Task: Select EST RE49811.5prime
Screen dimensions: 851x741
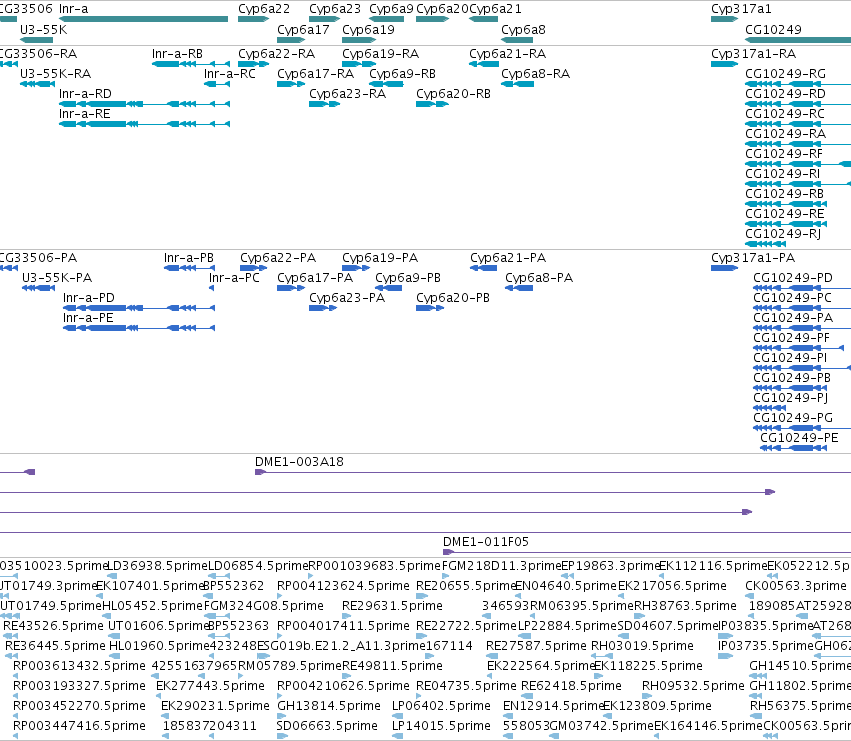Action: pyautogui.click(x=345, y=676)
